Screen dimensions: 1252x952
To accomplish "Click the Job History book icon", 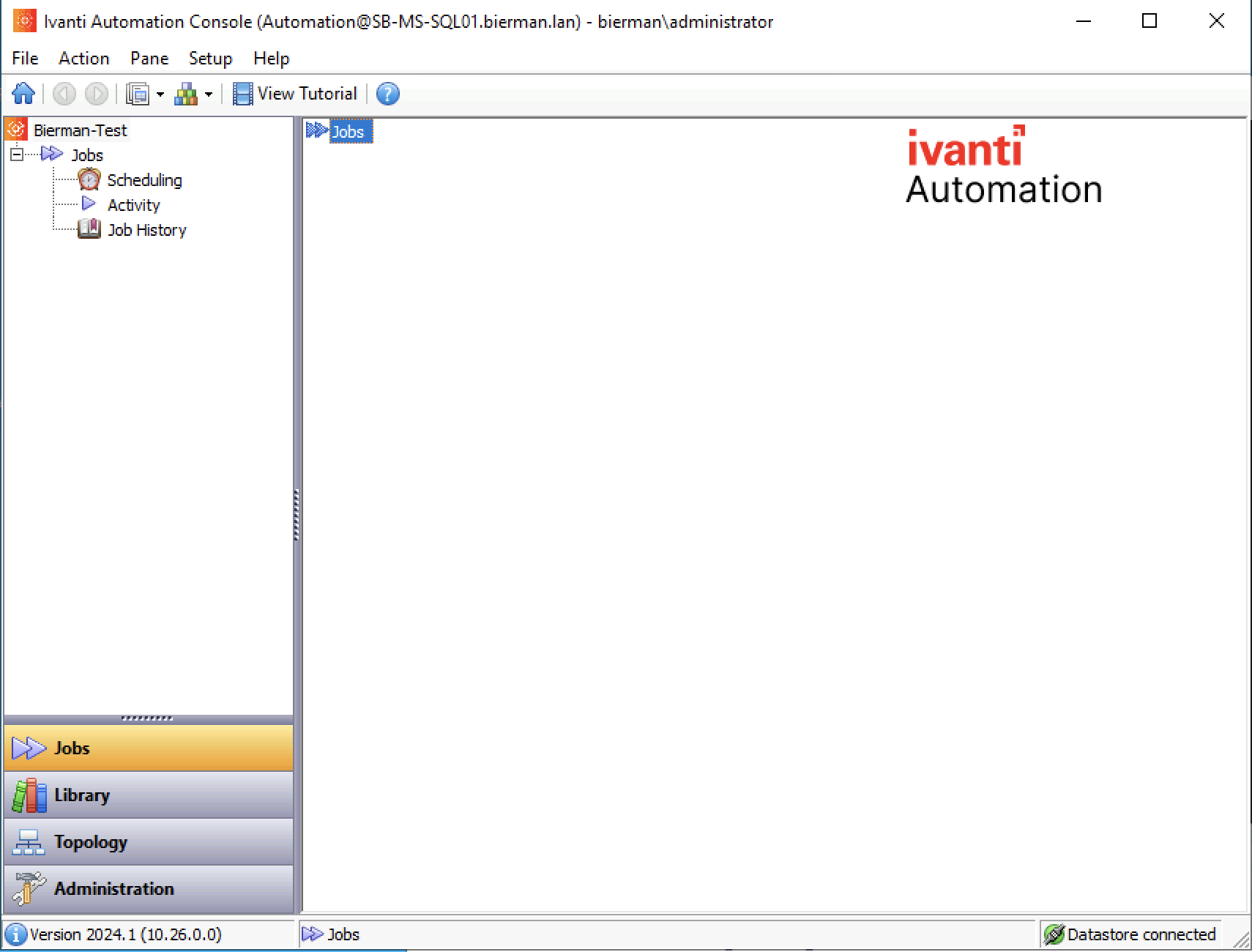I will (89, 229).
